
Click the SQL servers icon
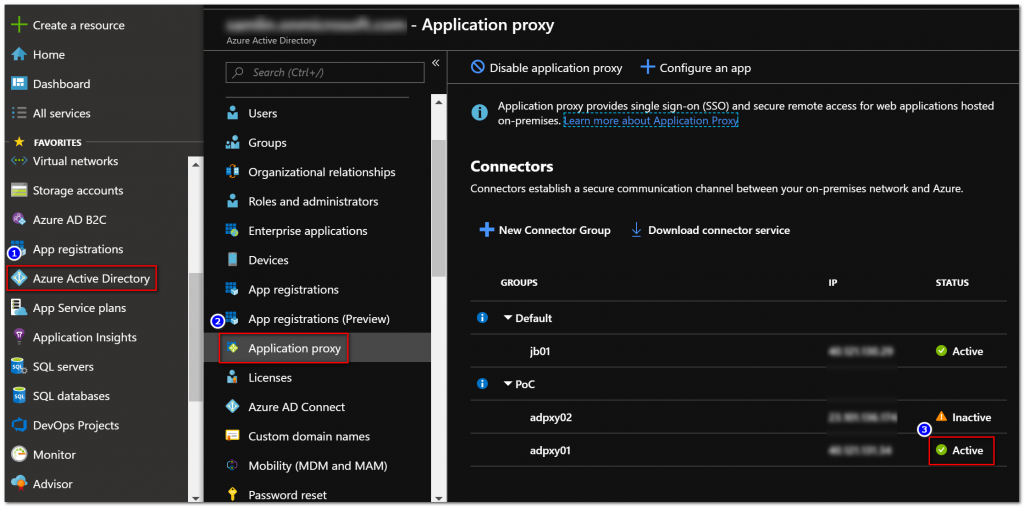(x=20, y=367)
